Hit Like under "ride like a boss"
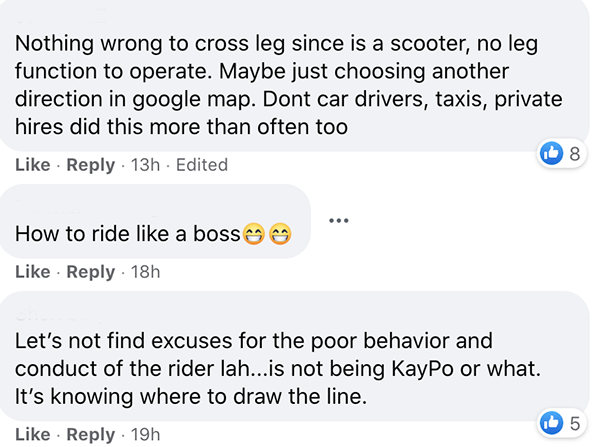Image resolution: width=600 pixels, height=447 pixels. (33, 272)
